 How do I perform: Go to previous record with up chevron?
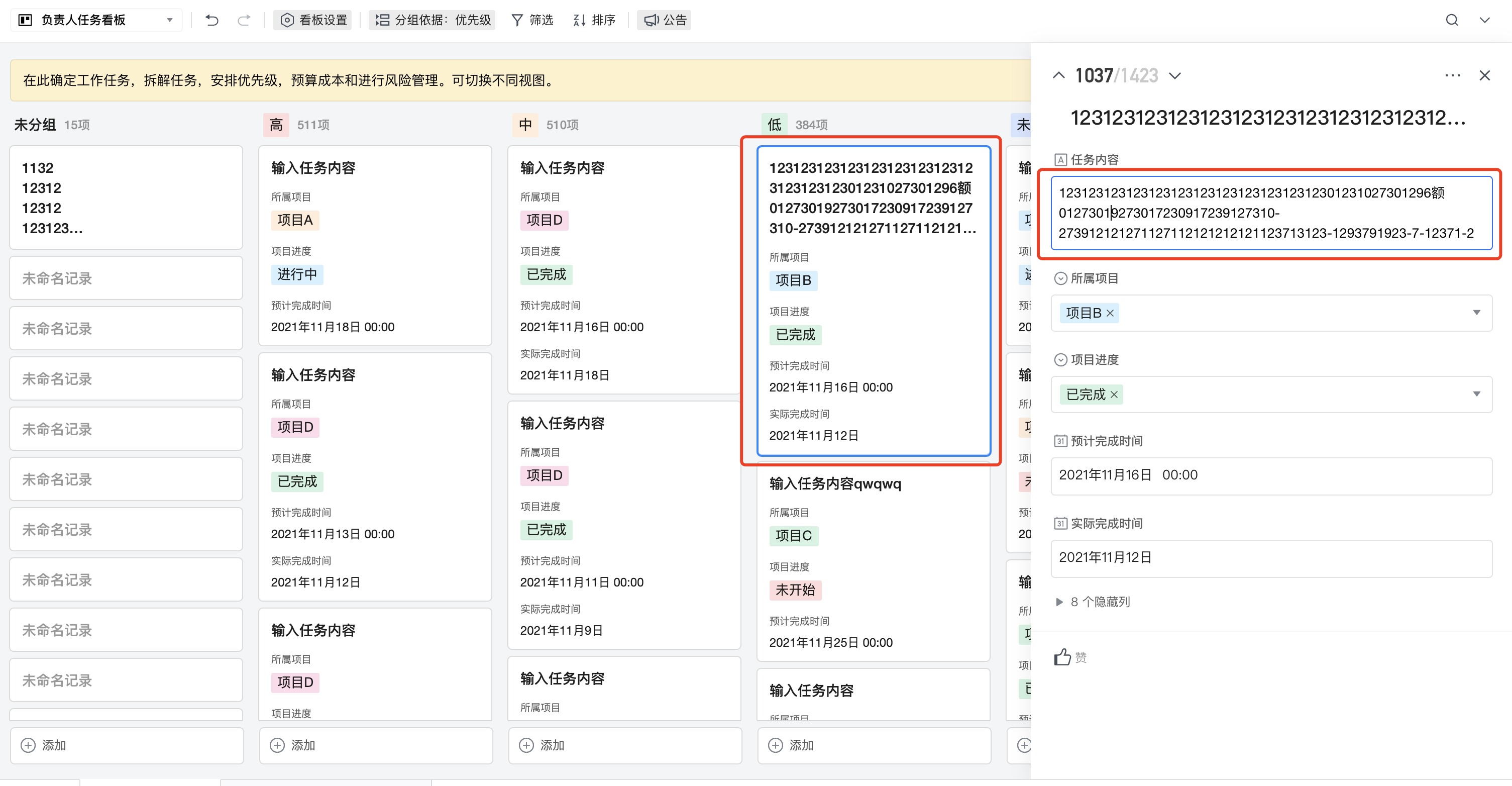1058,75
